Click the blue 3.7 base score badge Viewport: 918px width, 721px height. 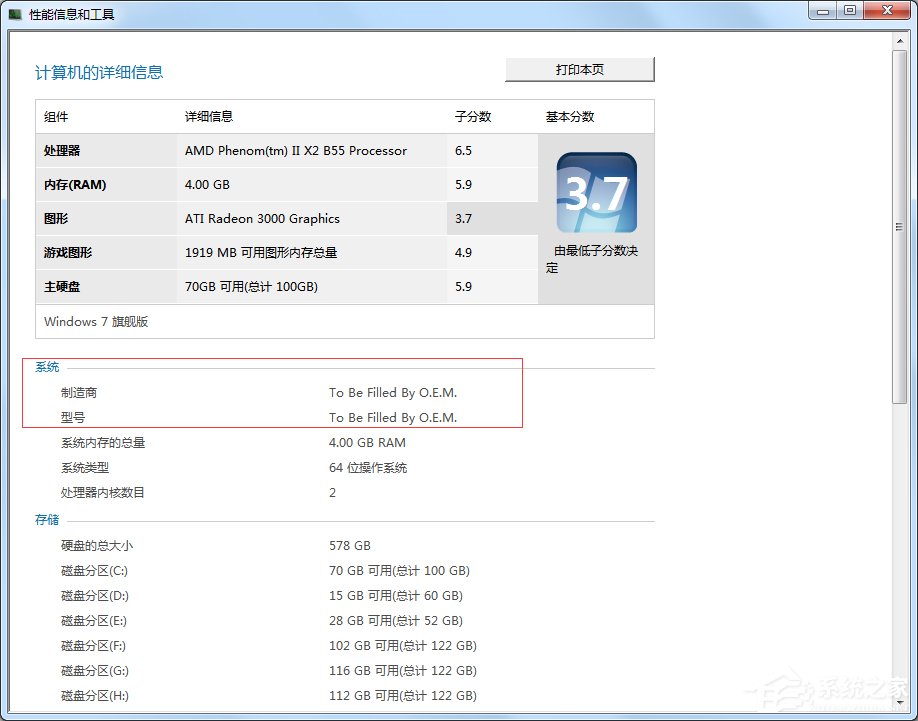point(595,193)
